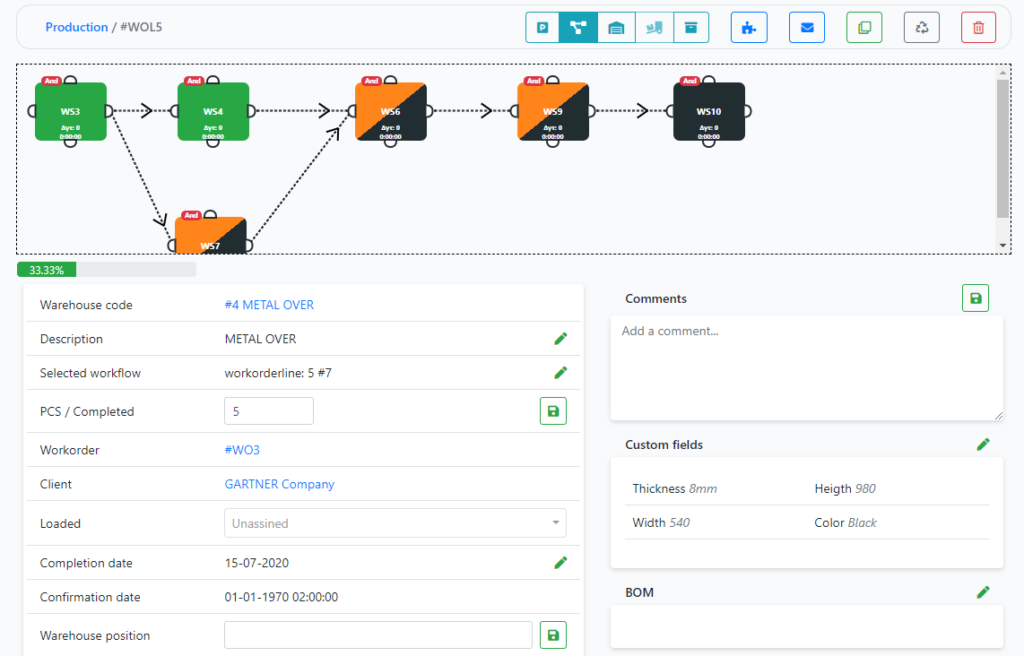Click the parking 'P' icon in toolbar
Image resolution: width=1024 pixels, height=656 pixels.
(x=544, y=28)
